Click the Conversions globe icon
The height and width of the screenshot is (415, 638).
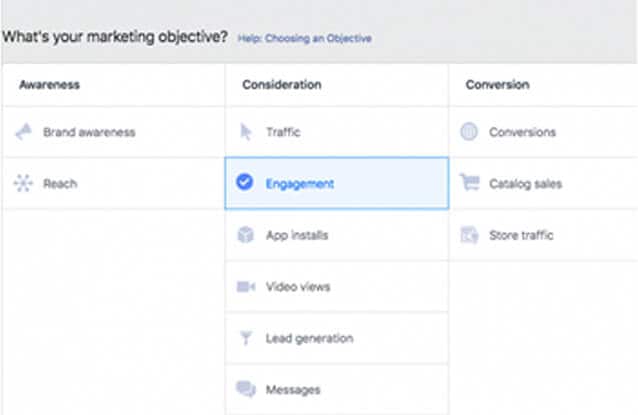[x=469, y=132]
